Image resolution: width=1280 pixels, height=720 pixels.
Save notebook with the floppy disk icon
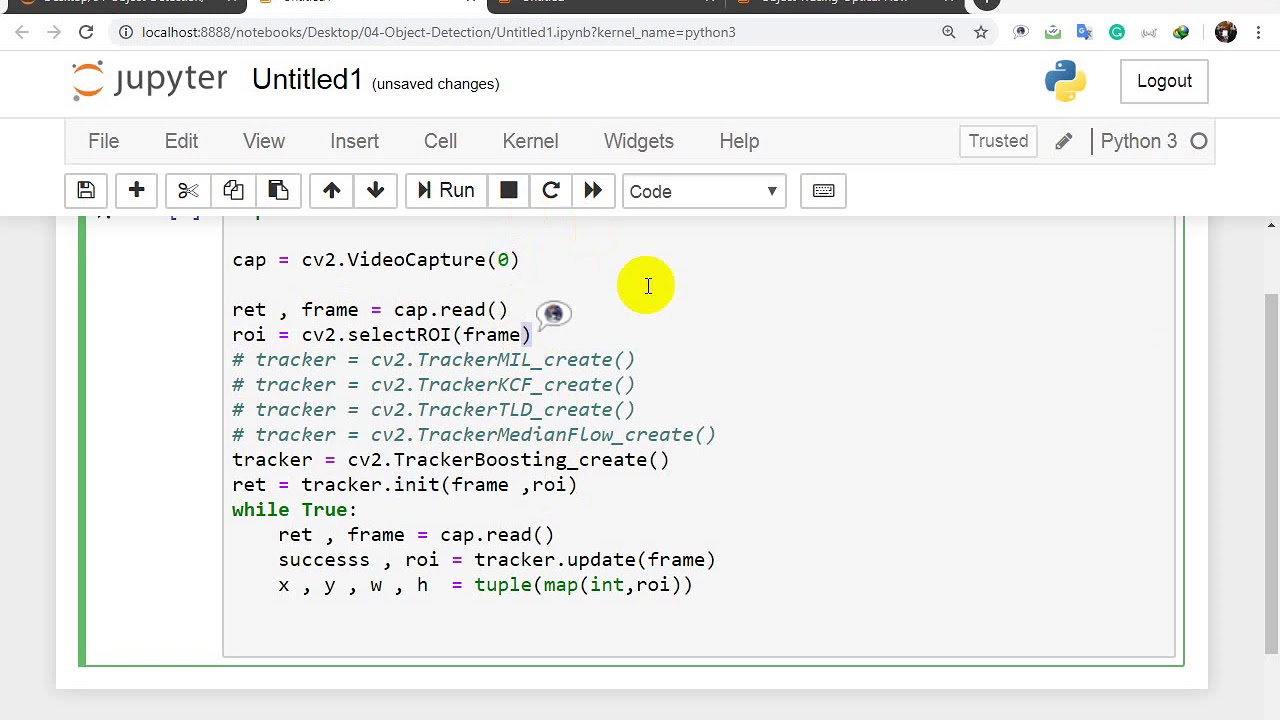click(86, 191)
